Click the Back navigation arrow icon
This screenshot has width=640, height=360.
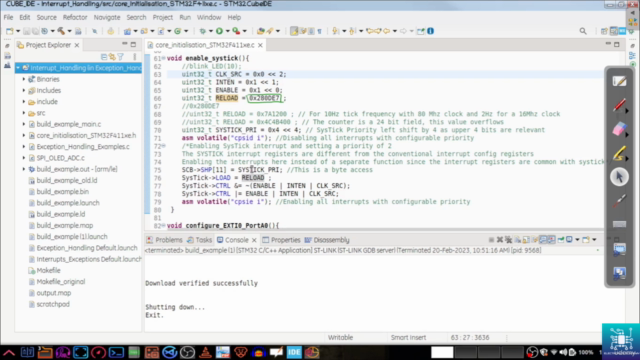386,31
